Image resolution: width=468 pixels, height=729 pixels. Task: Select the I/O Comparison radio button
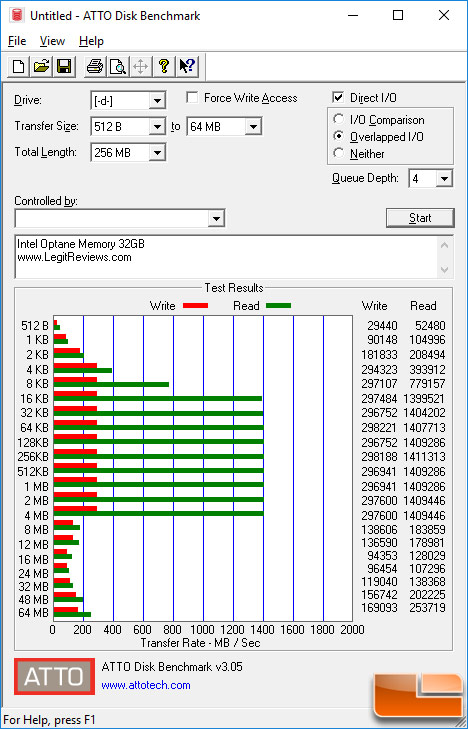(339, 119)
